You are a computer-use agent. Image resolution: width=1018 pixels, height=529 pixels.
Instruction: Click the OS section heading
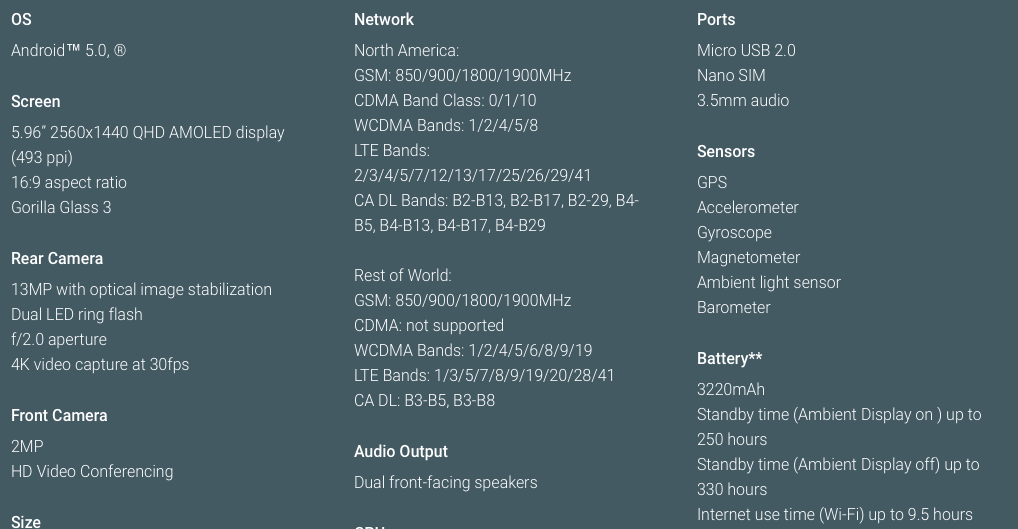[21, 19]
